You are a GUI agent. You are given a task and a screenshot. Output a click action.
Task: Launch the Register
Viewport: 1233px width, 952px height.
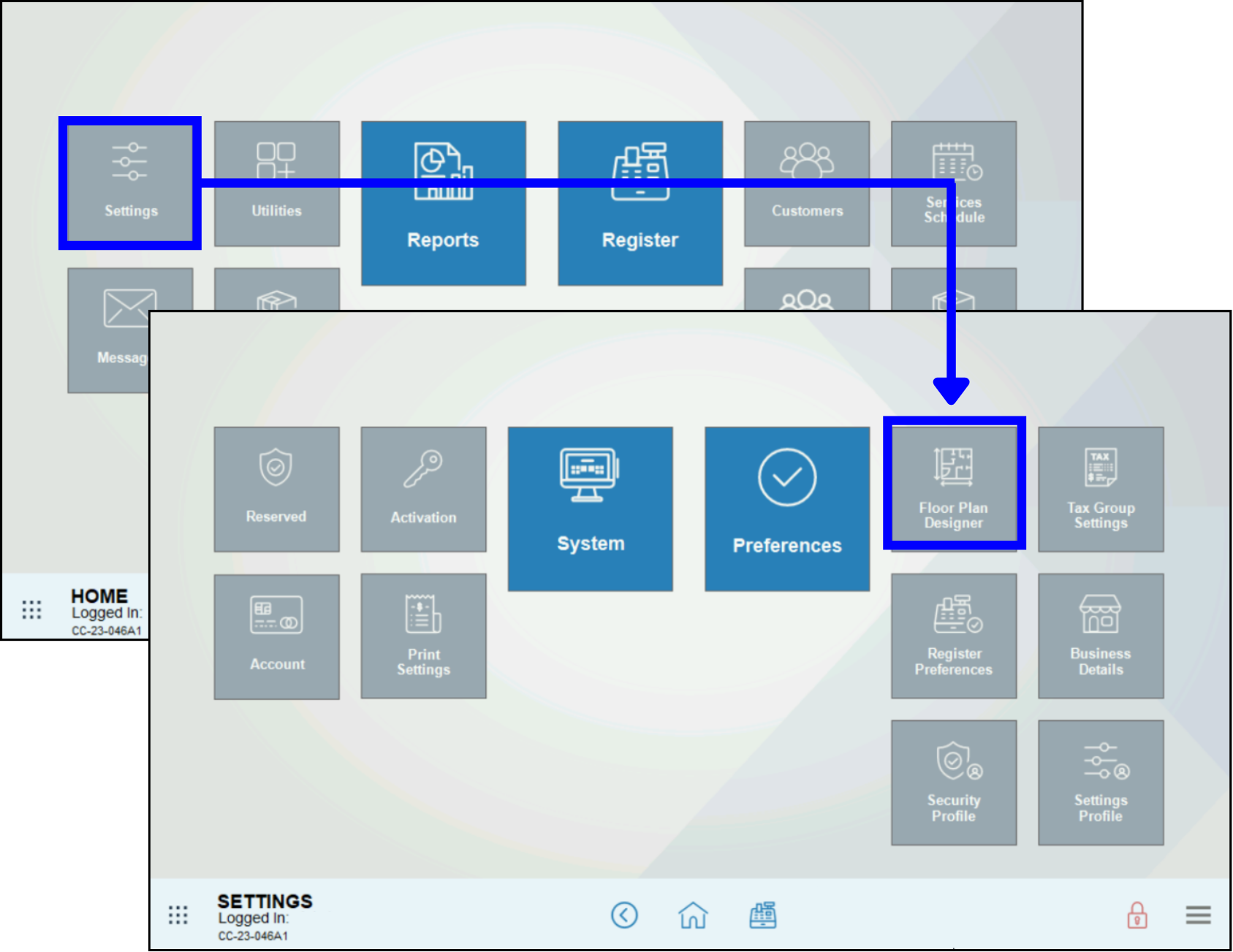click(640, 203)
